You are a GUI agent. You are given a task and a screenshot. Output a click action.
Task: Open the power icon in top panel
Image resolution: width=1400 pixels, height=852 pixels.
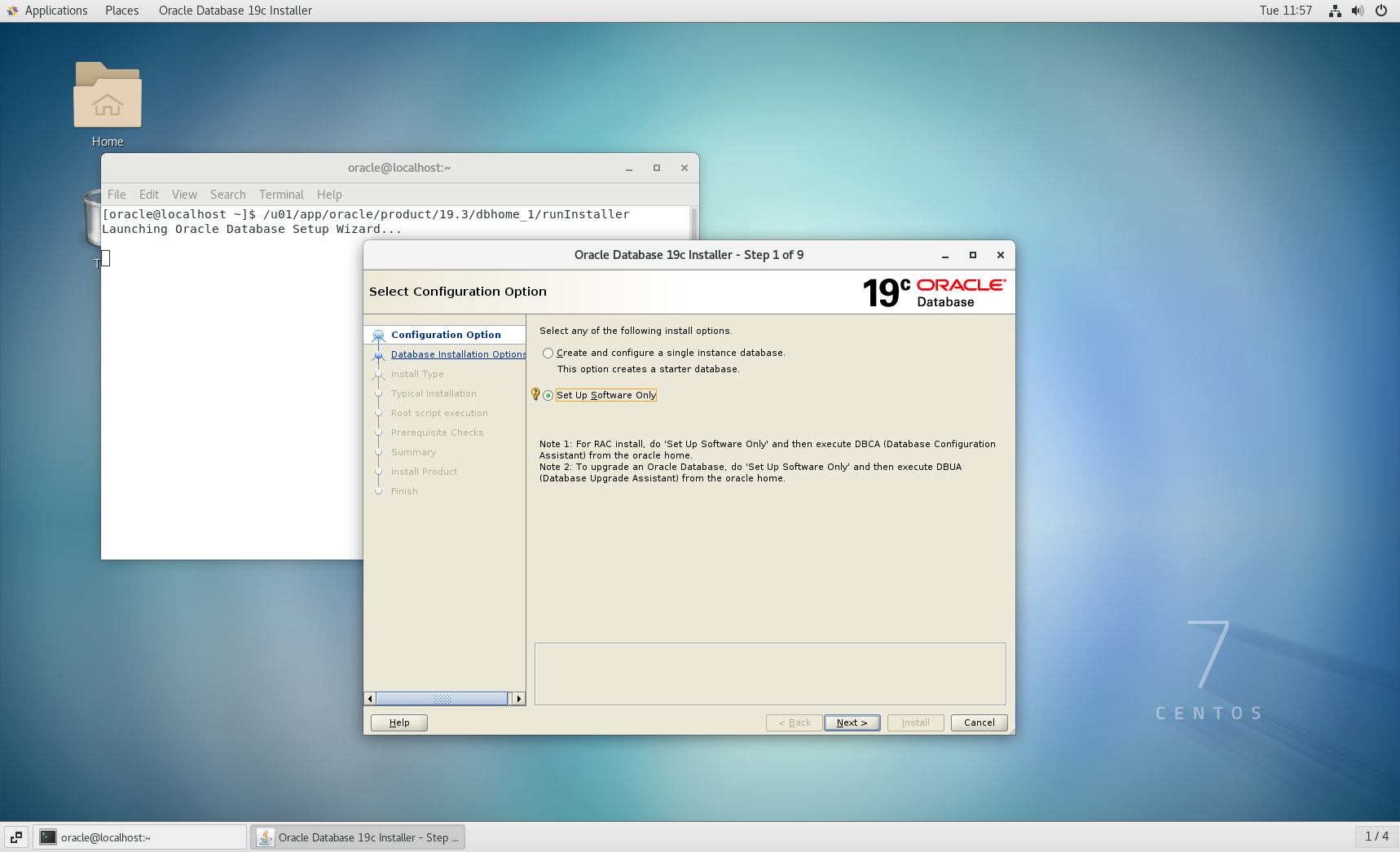[1381, 11]
